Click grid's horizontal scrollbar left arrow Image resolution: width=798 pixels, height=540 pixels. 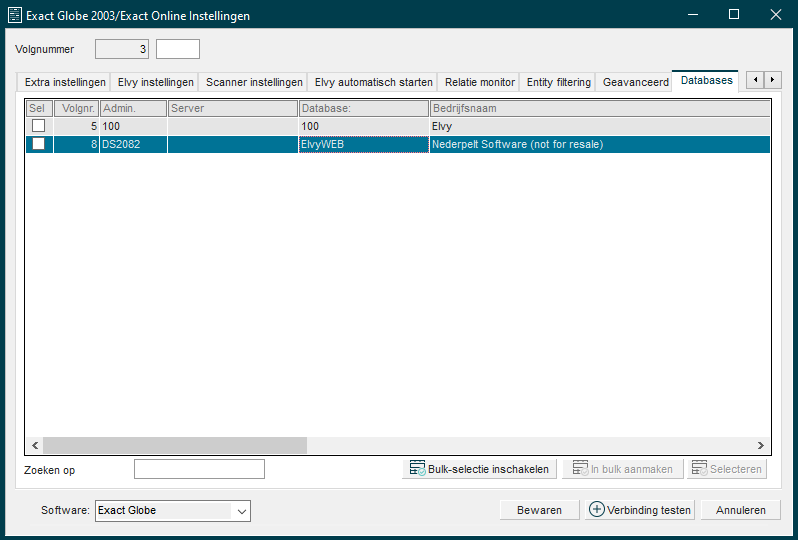pyautogui.click(x=35, y=445)
